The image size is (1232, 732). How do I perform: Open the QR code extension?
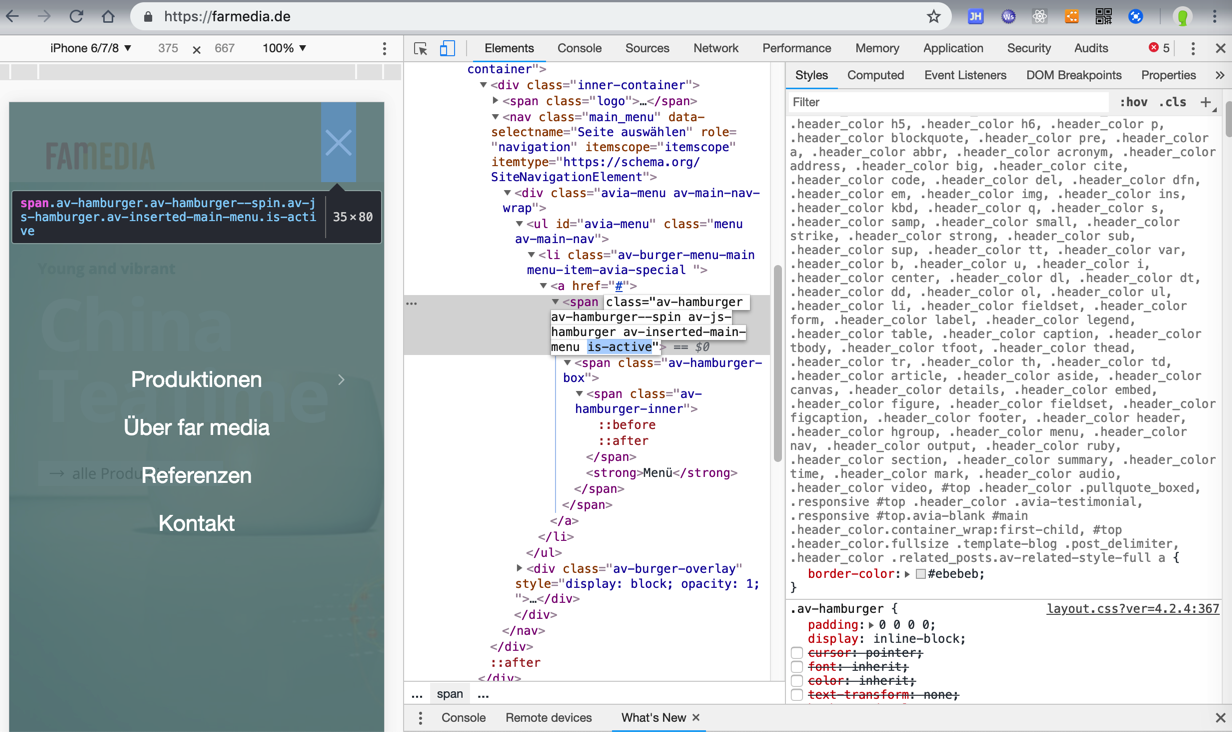pos(1104,17)
